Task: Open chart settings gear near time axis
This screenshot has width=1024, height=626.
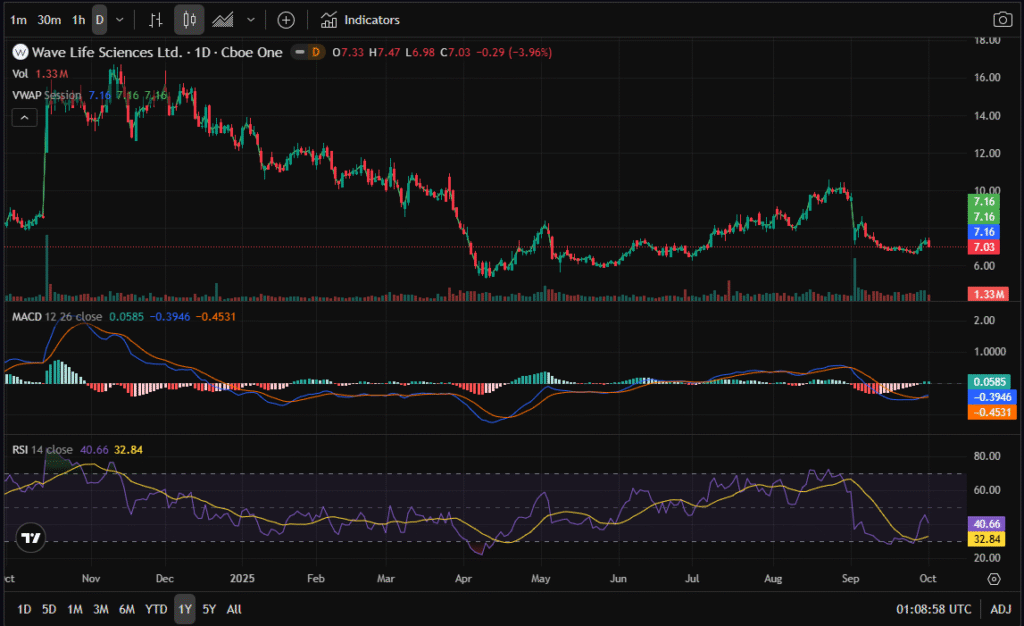Action: tap(993, 578)
